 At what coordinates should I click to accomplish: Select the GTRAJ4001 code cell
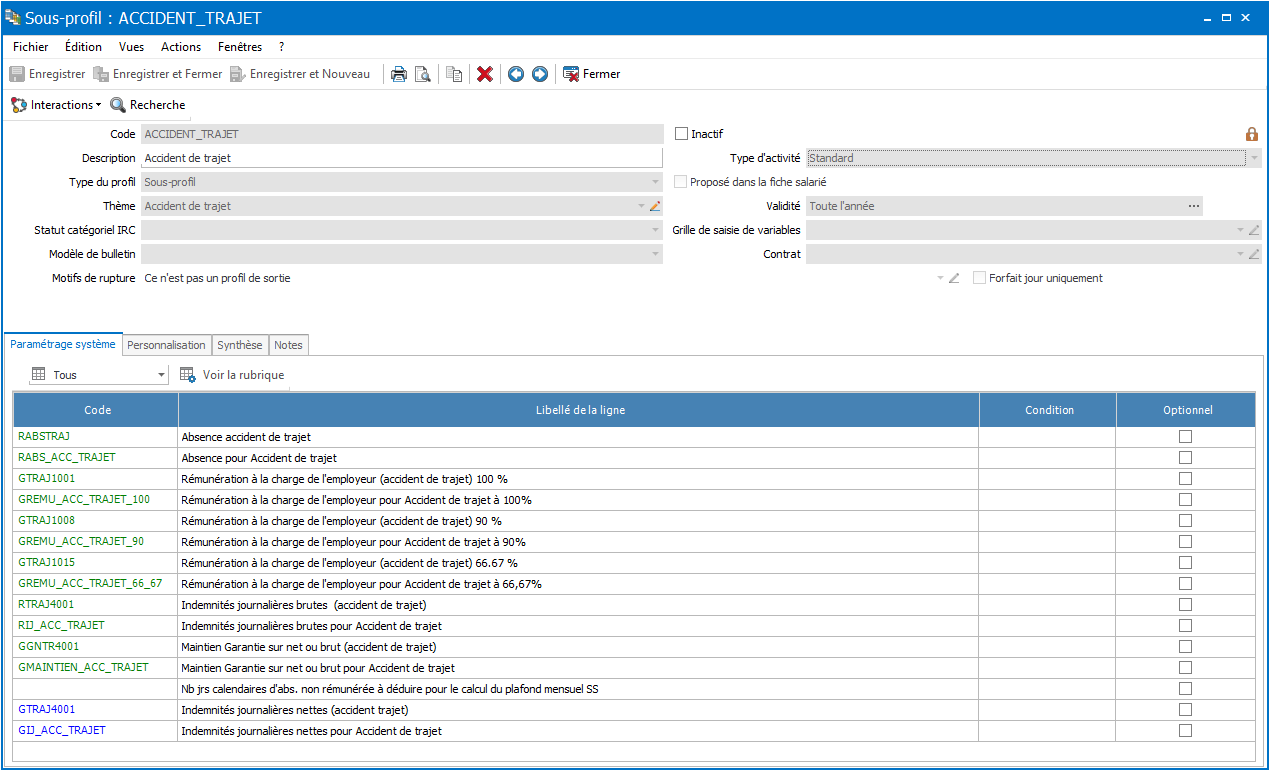tap(96, 710)
